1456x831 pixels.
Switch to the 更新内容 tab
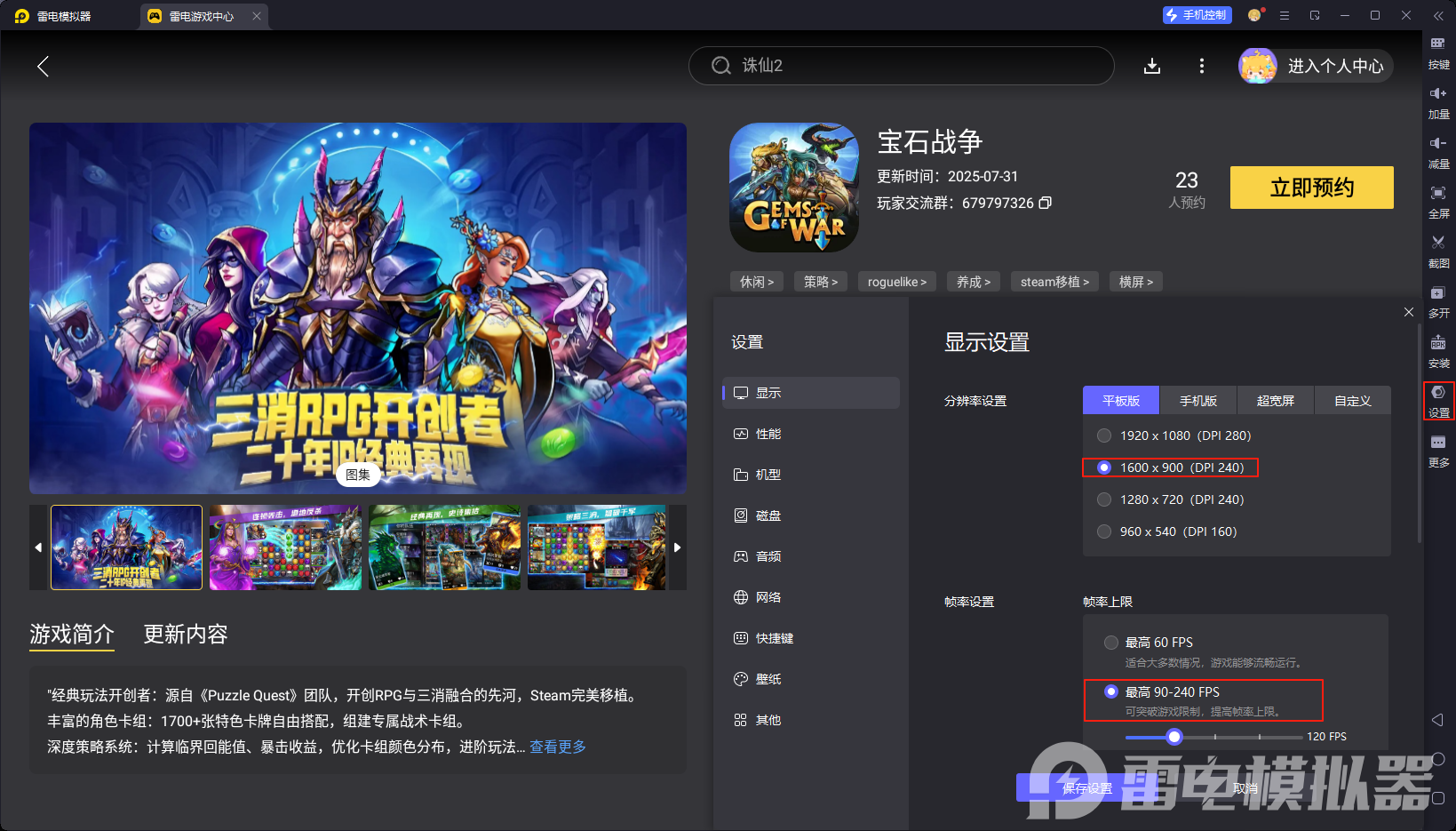click(185, 634)
